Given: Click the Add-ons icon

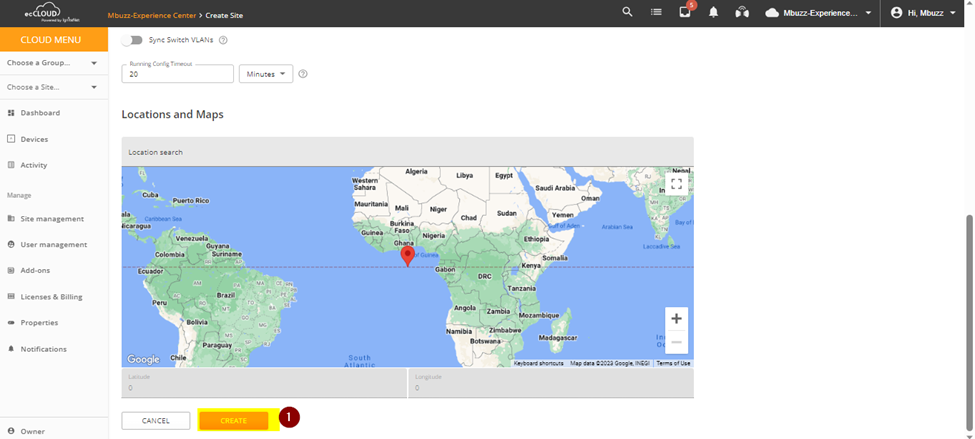Looking at the screenshot, I should tap(11, 270).
